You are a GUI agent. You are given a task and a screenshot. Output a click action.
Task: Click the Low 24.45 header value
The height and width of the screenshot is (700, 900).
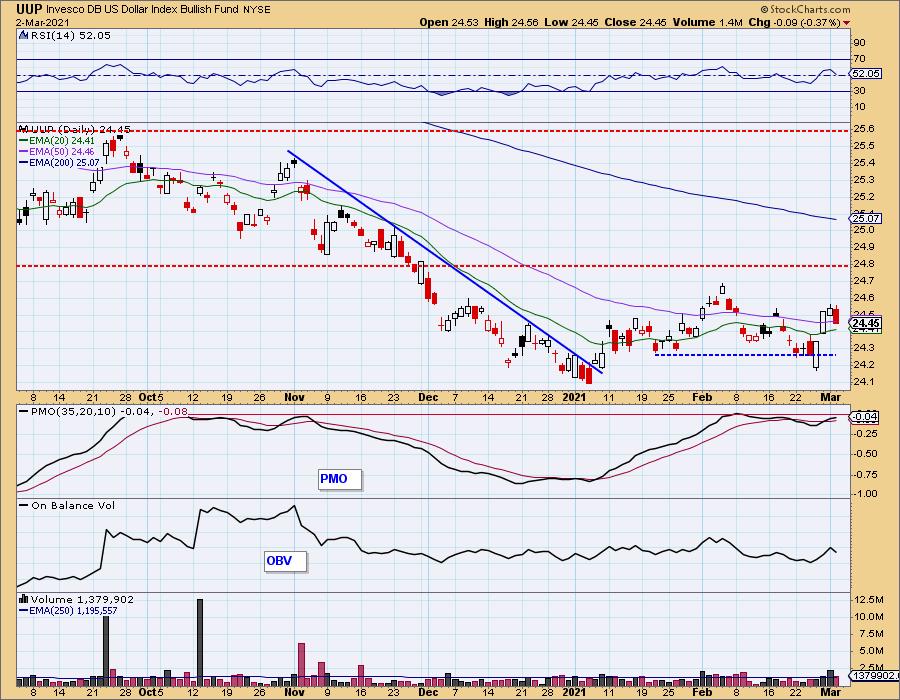571,22
